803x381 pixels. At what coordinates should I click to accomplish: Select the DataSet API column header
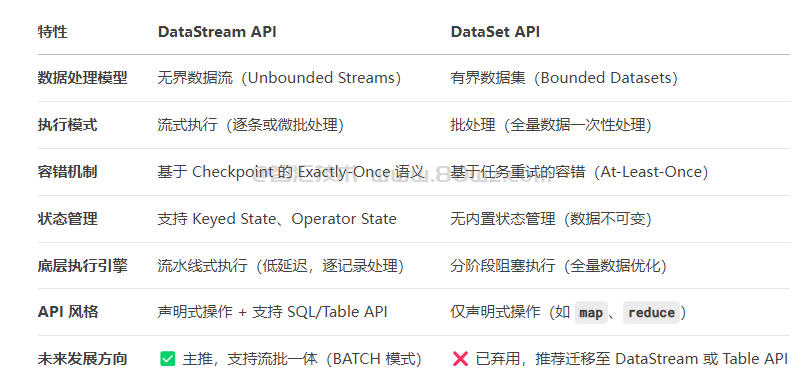coord(495,32)
